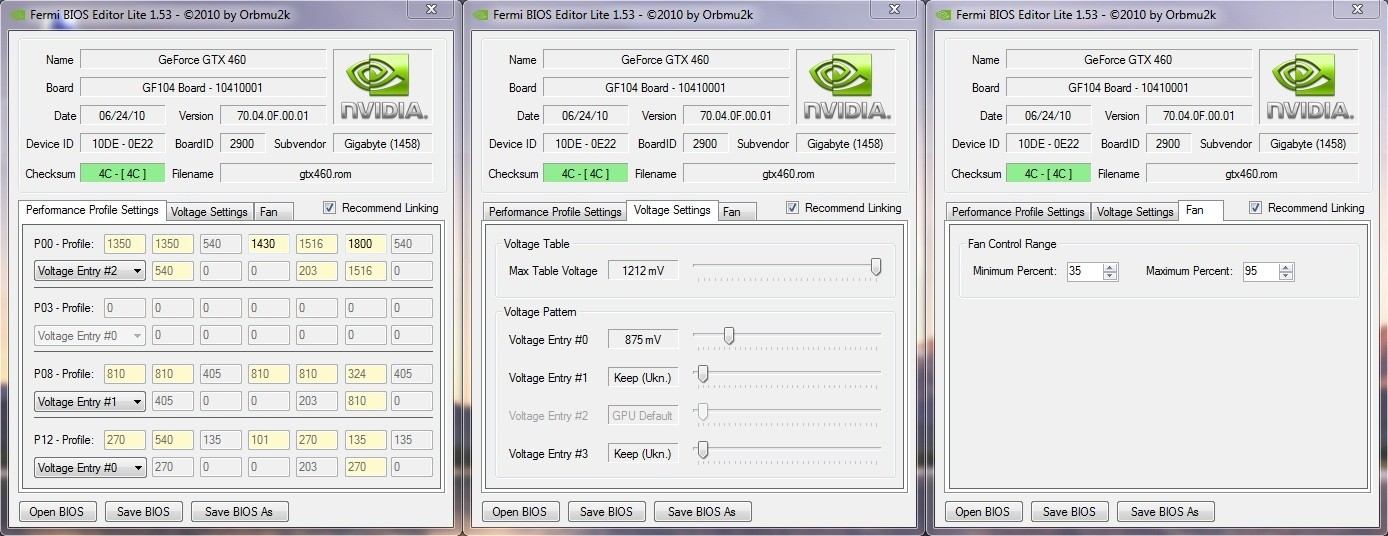Click Save BIOS in the Voltage Settings window
This screenshot has width=1388, height=536.
607,511
